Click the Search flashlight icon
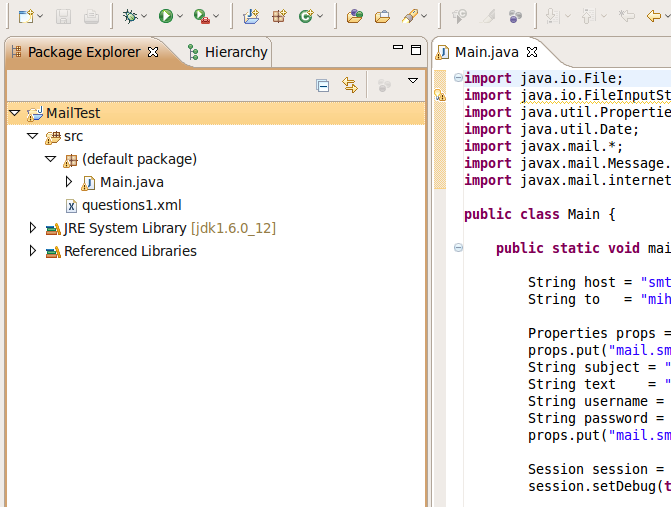Screen dimensions: 671x507 [x=410, y=16]
